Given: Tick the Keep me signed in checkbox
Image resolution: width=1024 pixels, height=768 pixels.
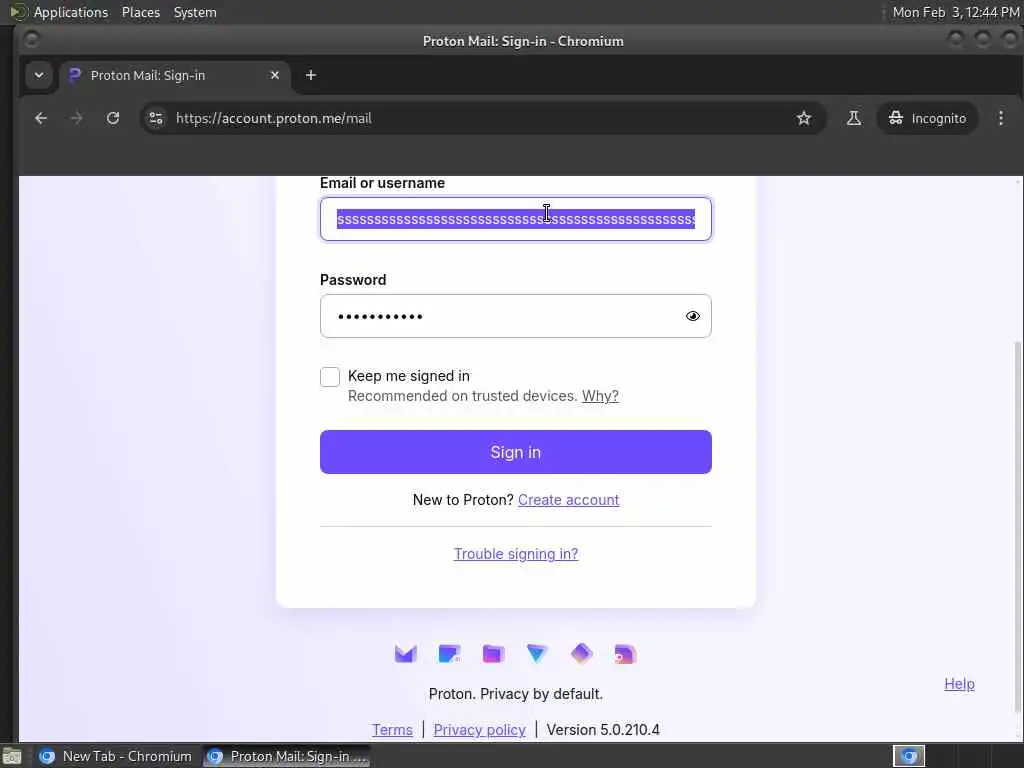Looking at the screenshot, I should (x=330, y=377).
